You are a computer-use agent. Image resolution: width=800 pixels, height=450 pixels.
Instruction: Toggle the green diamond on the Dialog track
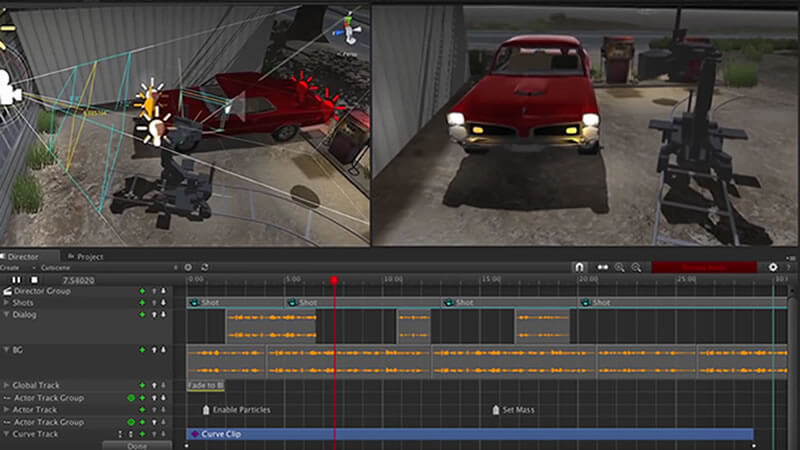click(x=142, y=315)
